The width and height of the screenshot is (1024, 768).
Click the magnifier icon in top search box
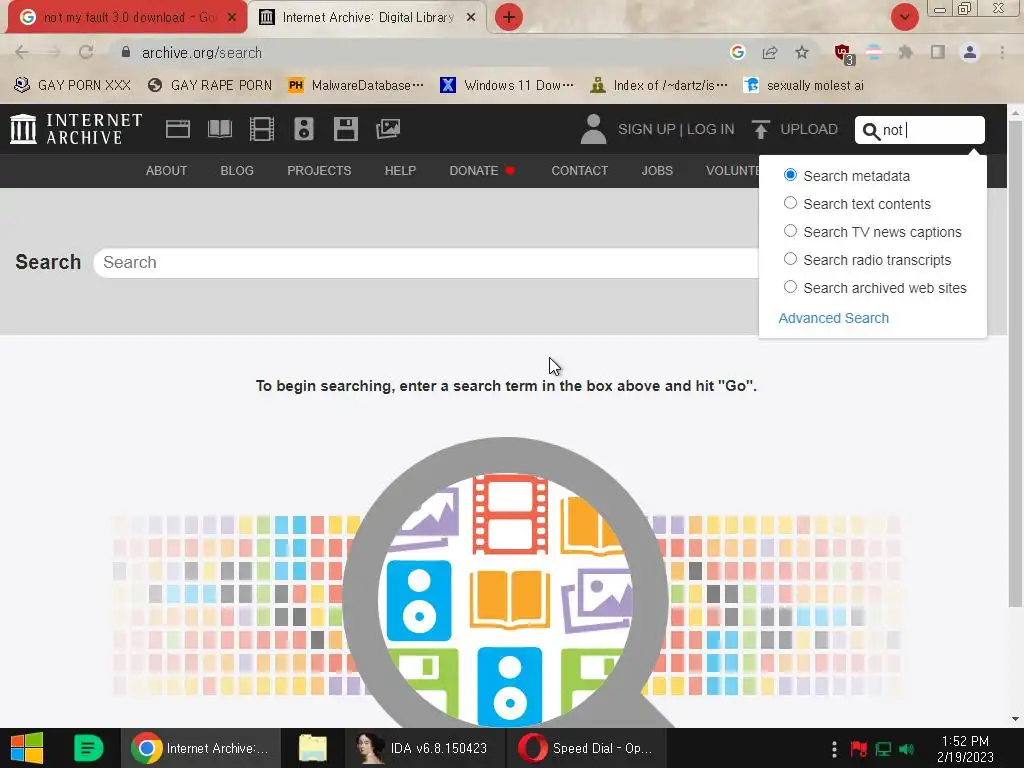871,131
